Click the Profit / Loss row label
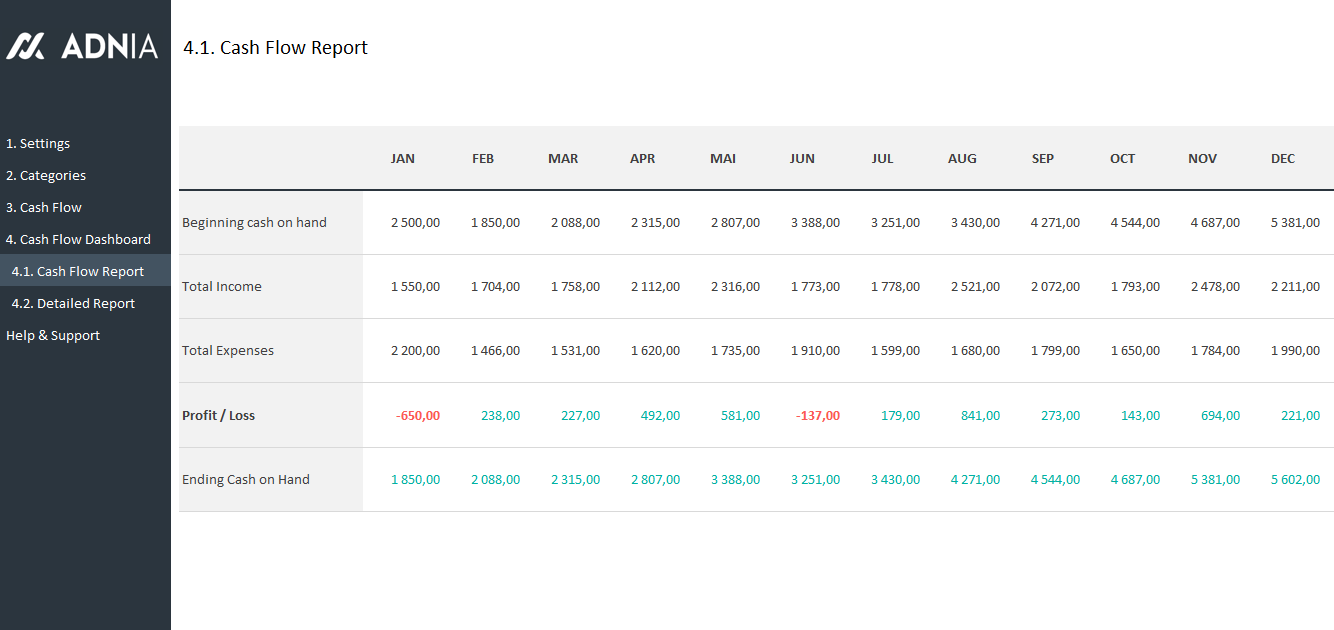The image size is (1334, 630). coord(218,415)
